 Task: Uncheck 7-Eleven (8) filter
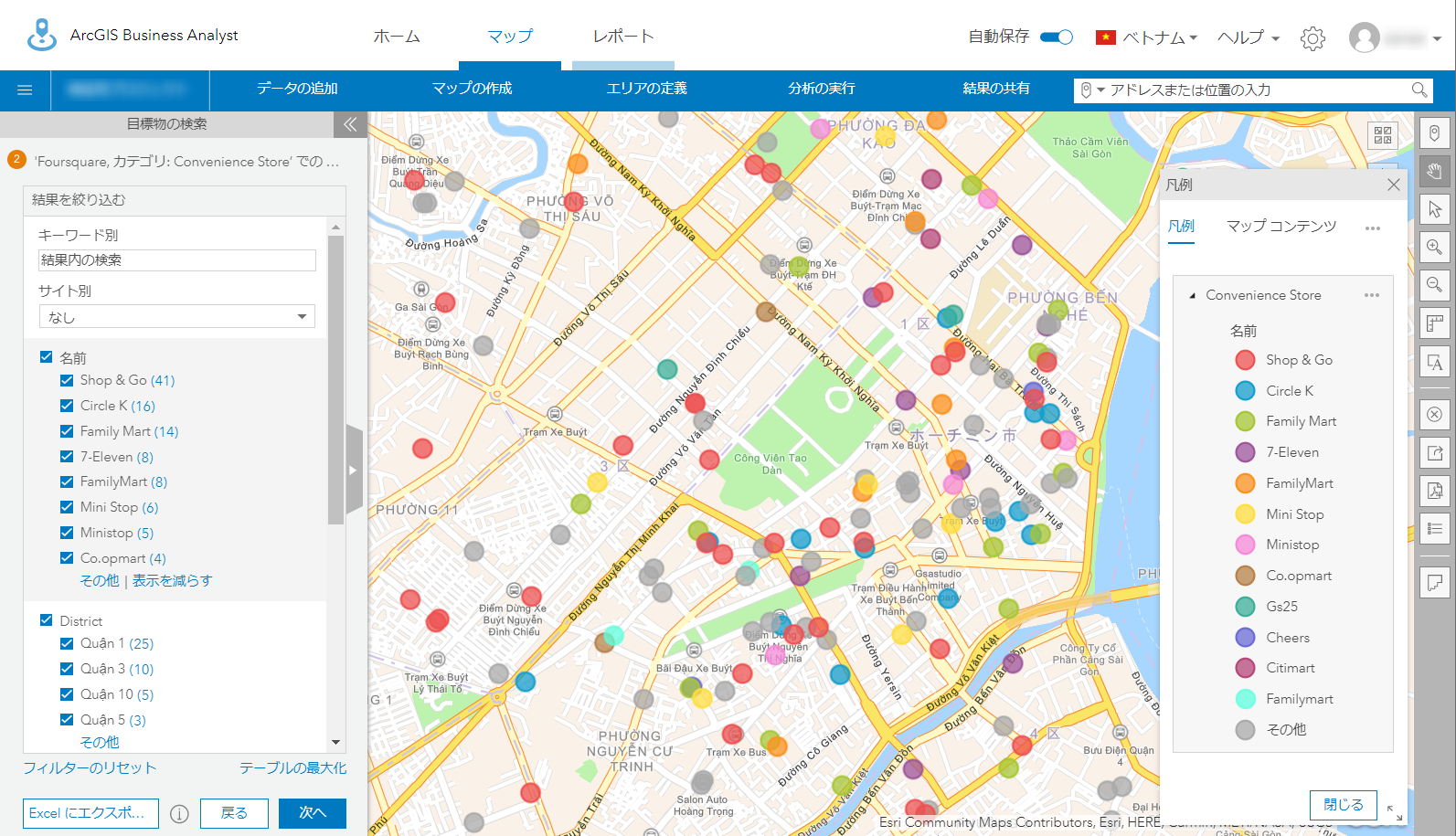point(67,456)
